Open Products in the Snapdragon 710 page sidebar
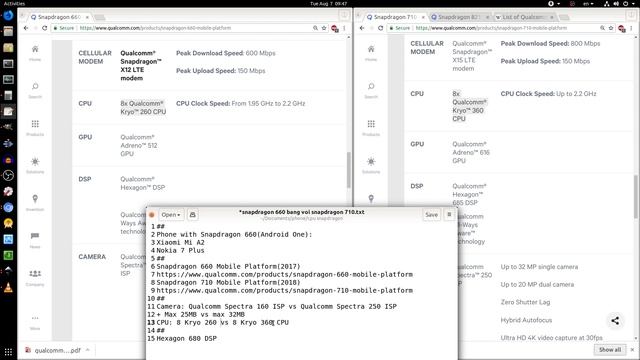 [x=371, y=128]
